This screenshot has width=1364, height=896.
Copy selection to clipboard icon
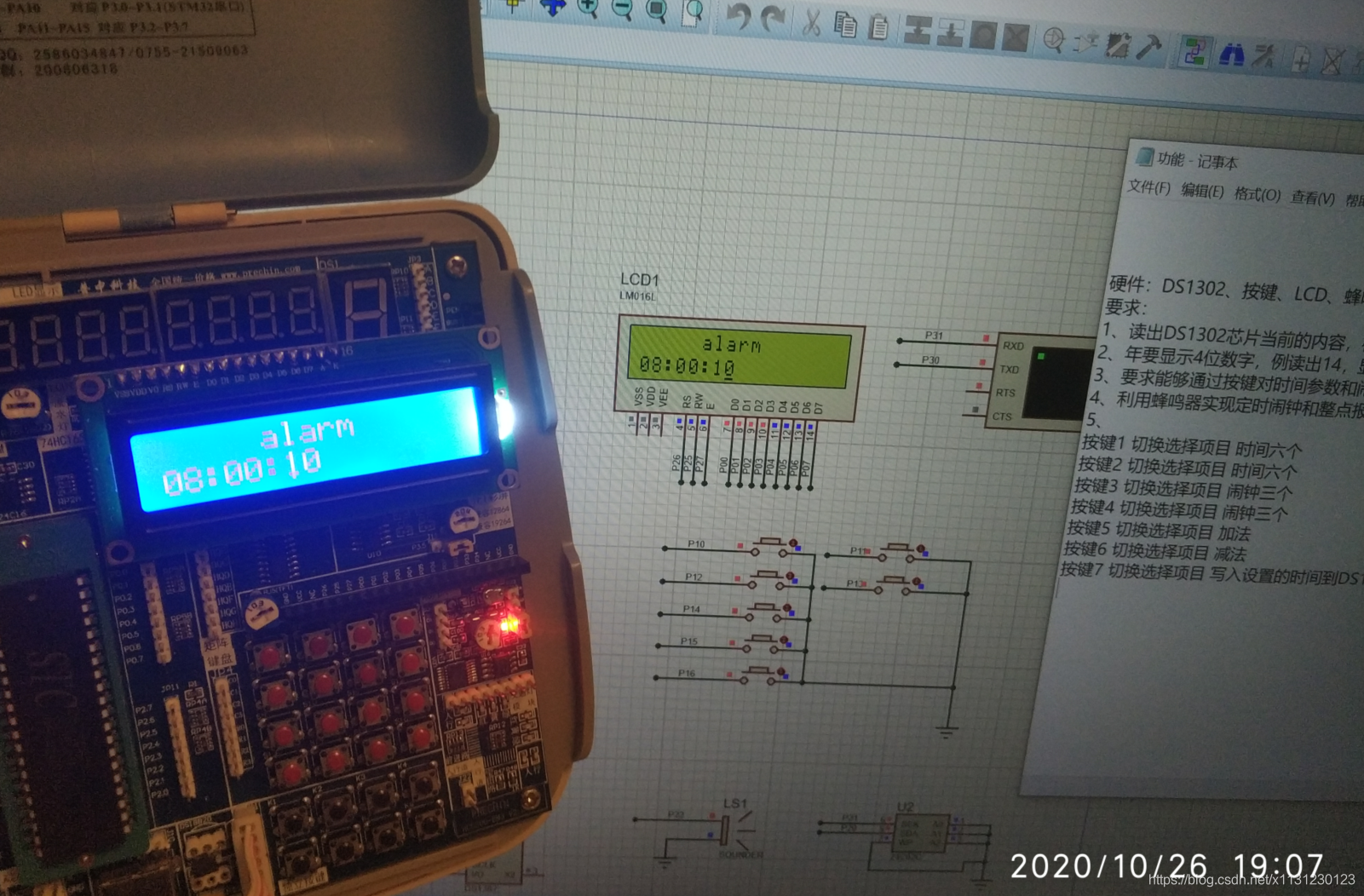point(844,24)
